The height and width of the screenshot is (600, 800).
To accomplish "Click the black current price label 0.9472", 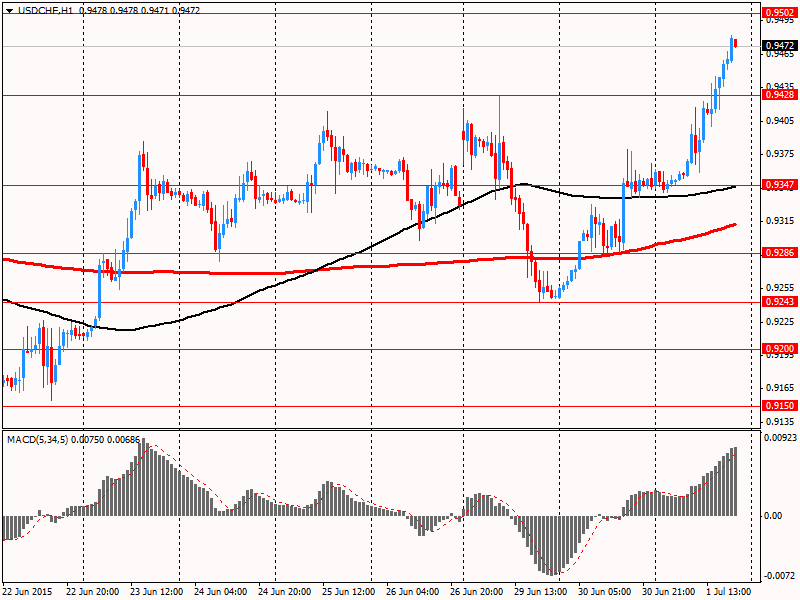I will tap(780, 46).
